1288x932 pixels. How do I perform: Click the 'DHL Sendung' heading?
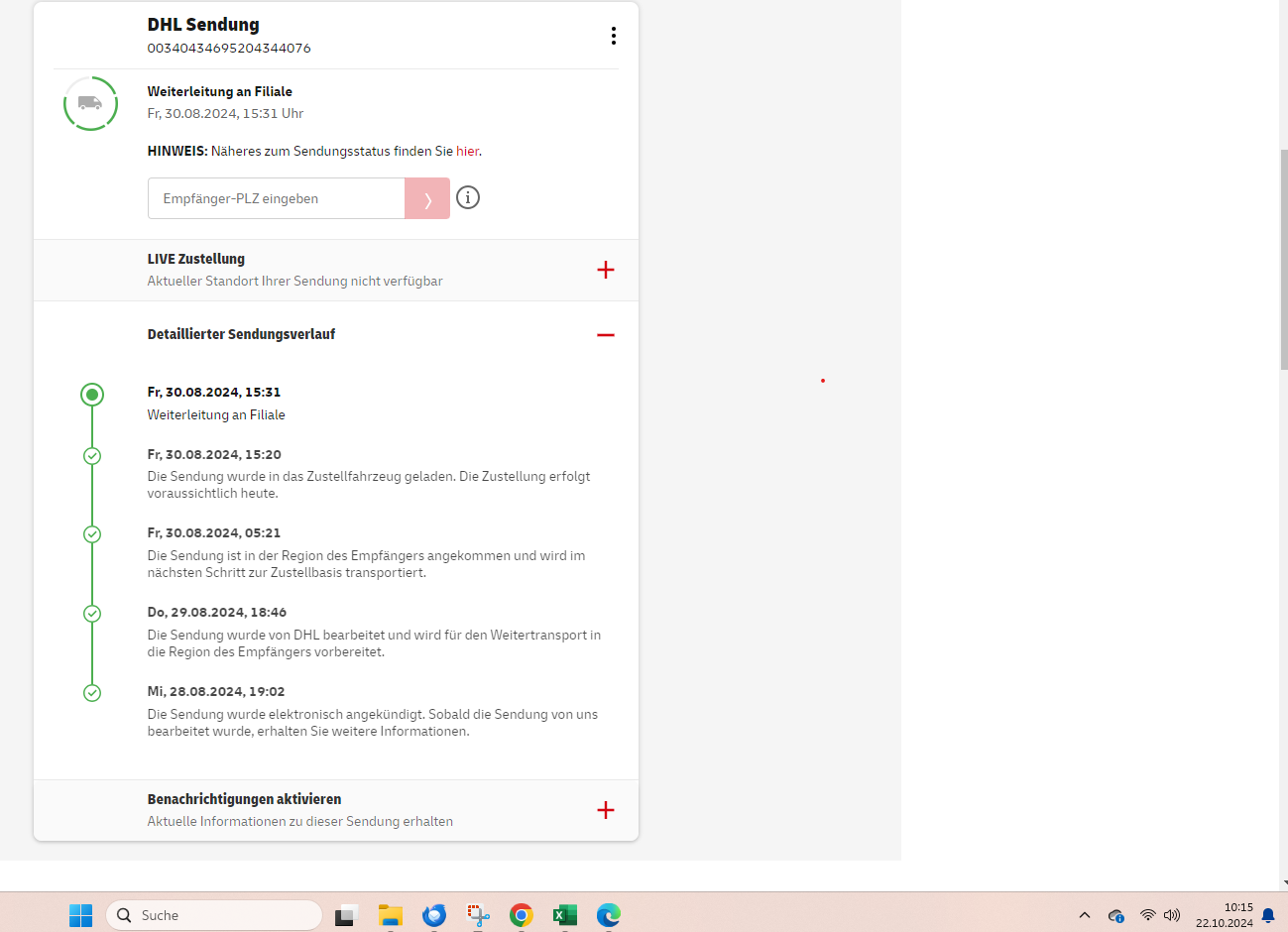[x=203, y=25]
